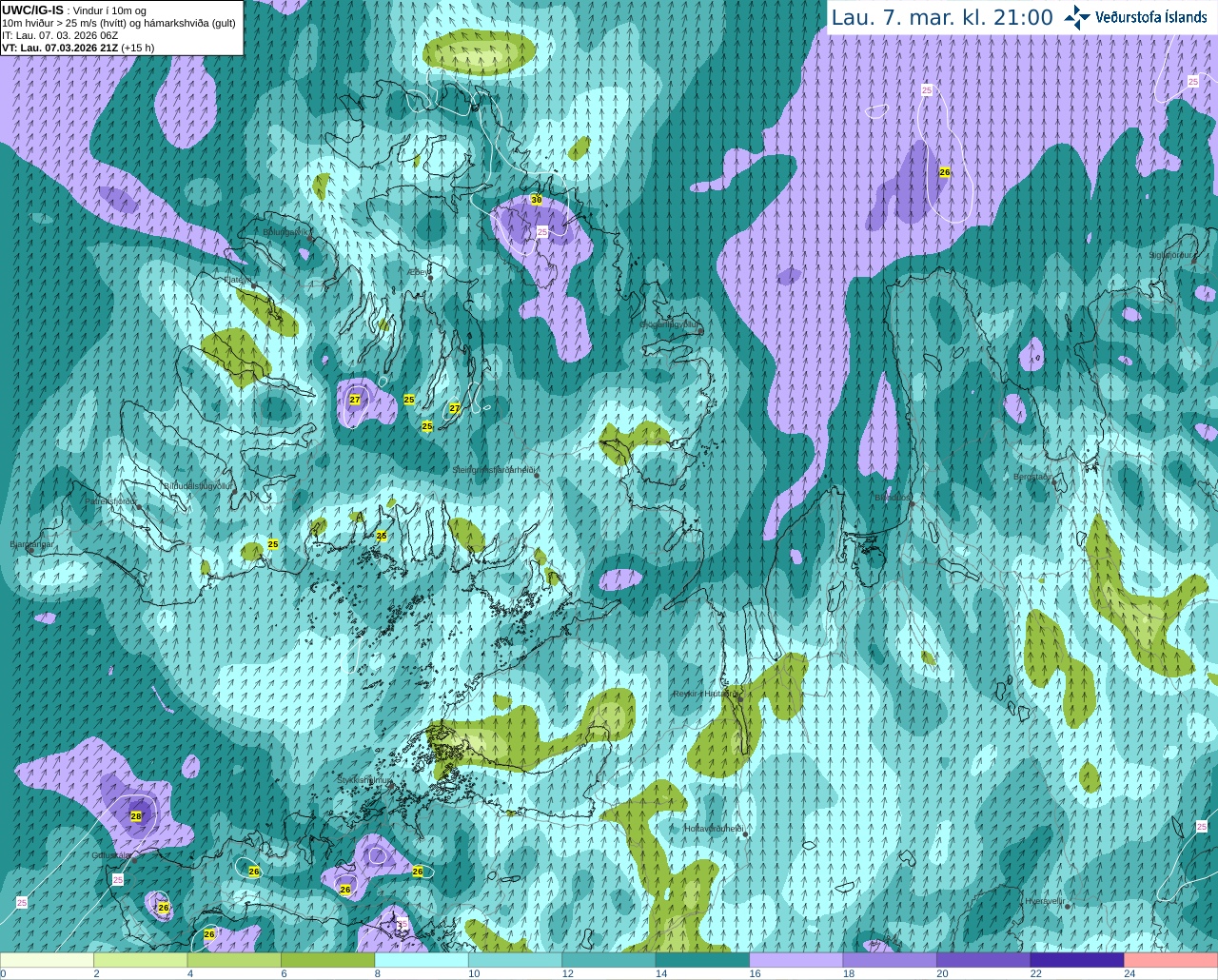The height and width of the screenshot is (980, 1218).
Task: Click the Steingrímsfjarðarheiði station label
Action: point(494,470)
